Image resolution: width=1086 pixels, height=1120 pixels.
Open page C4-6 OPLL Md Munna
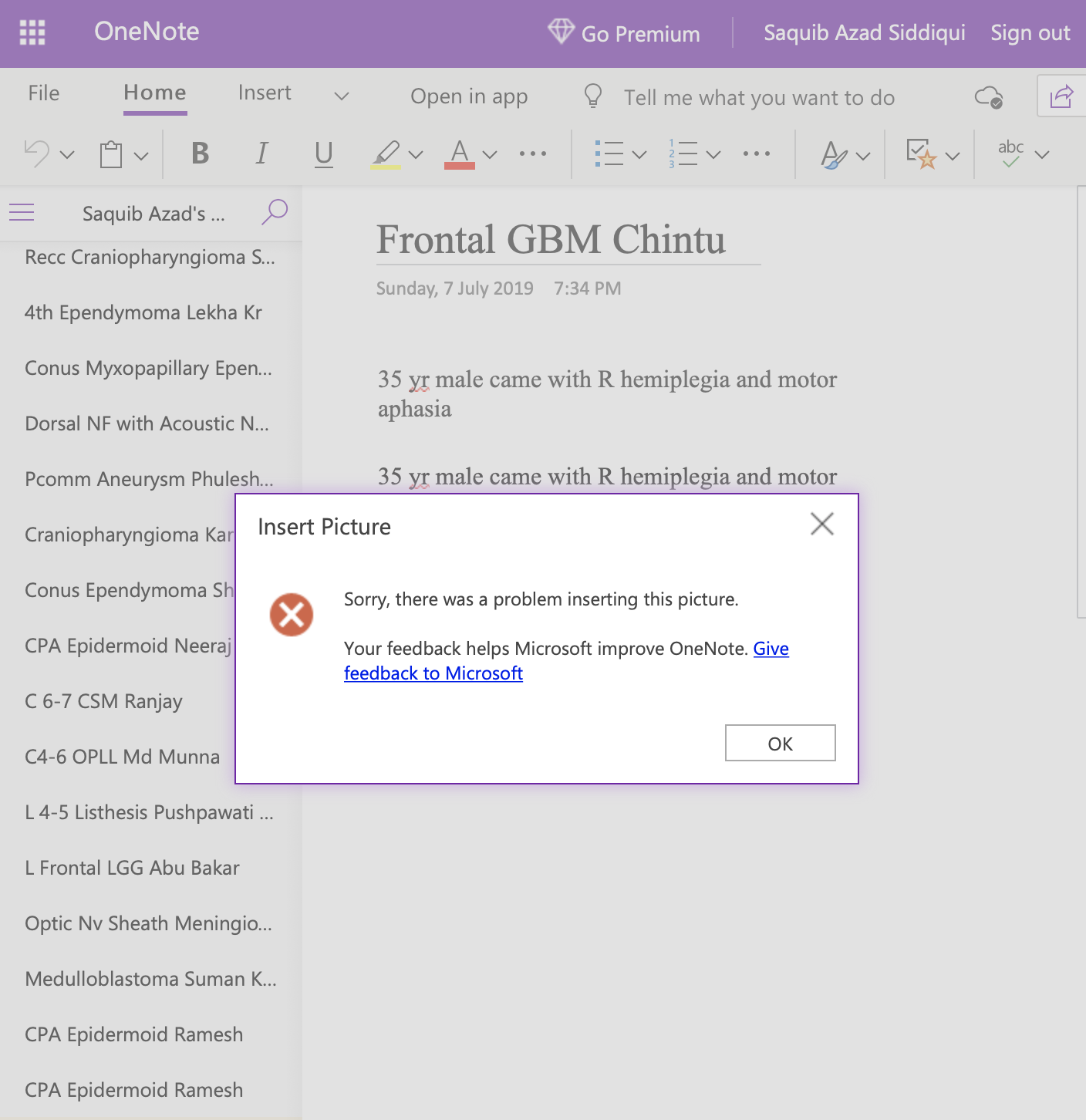click(122, 757)
